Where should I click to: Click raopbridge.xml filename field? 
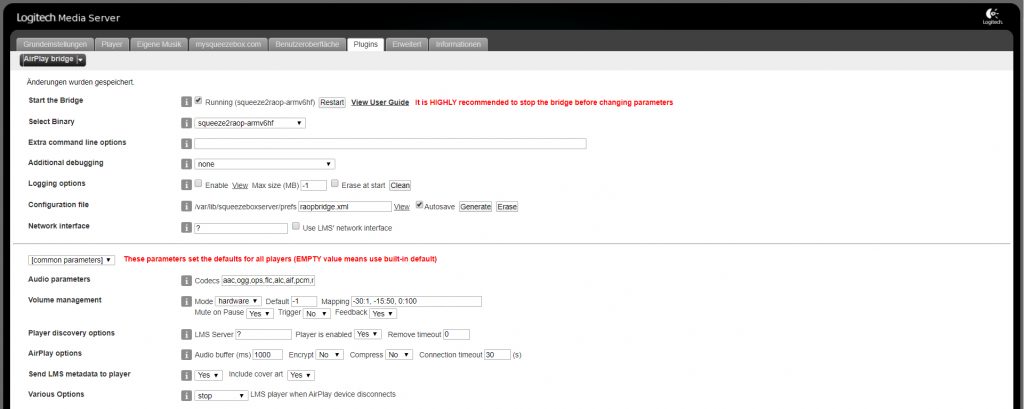(344, 206)
